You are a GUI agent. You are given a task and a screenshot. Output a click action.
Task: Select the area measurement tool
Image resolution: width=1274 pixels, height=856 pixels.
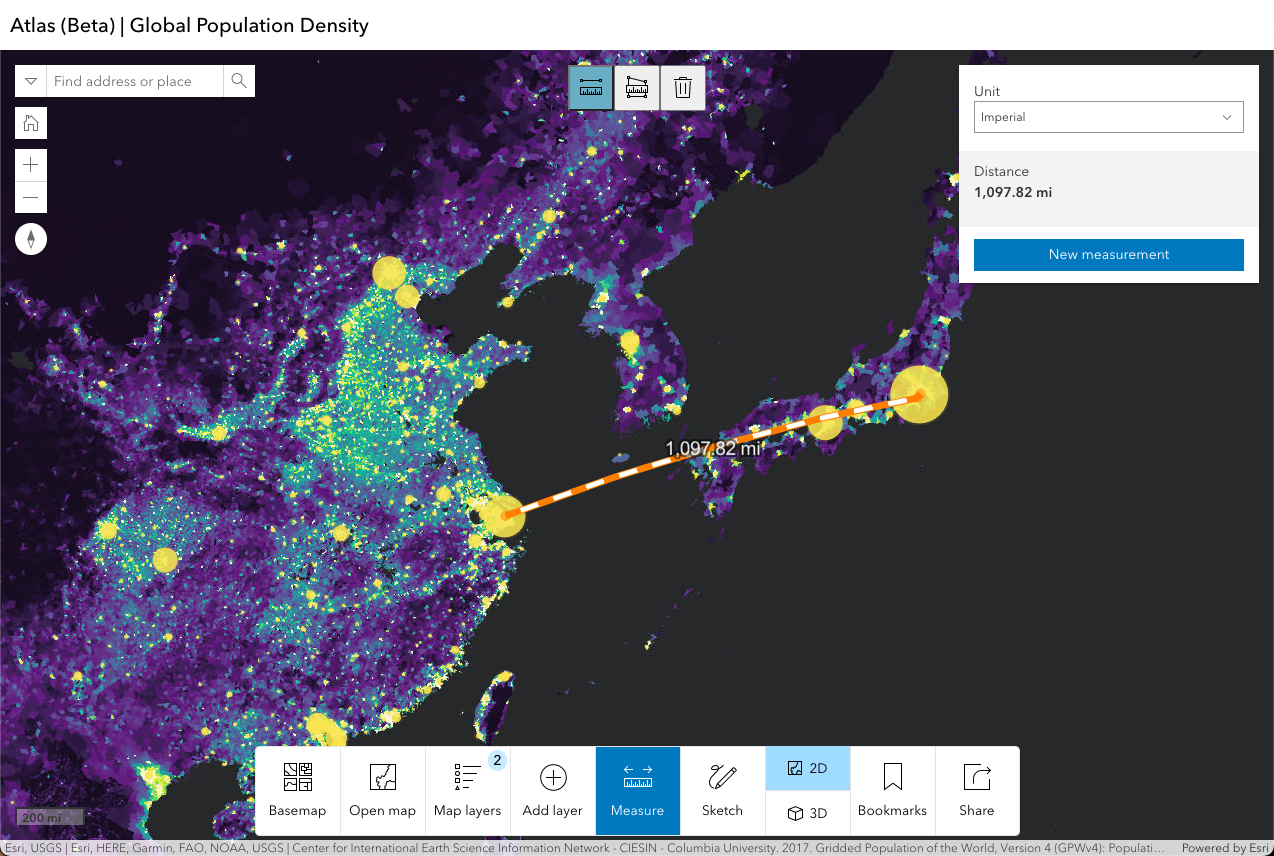pyautogui.click(x=636, y=87)
